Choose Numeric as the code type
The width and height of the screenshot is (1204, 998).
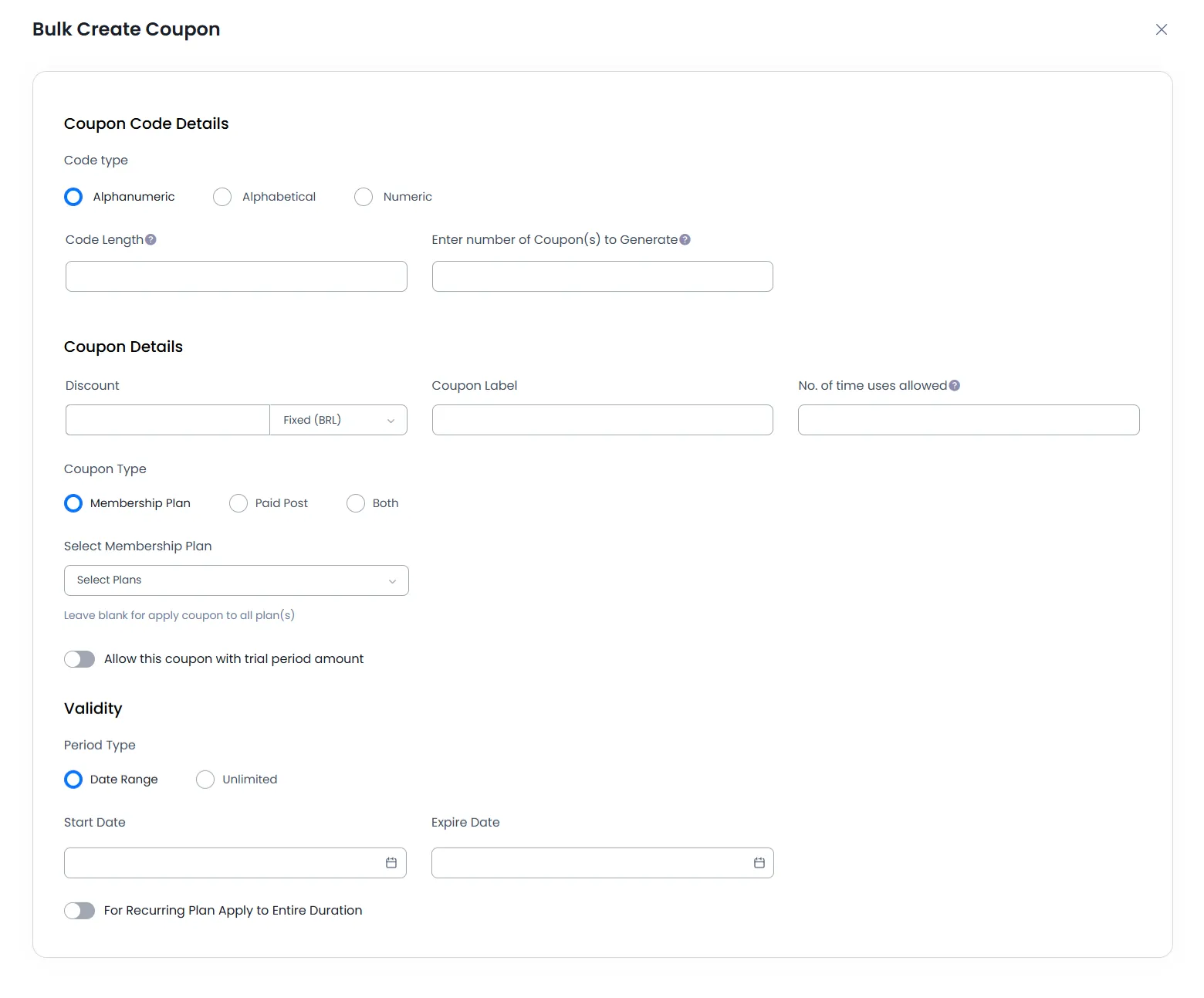tap(364, 197)
